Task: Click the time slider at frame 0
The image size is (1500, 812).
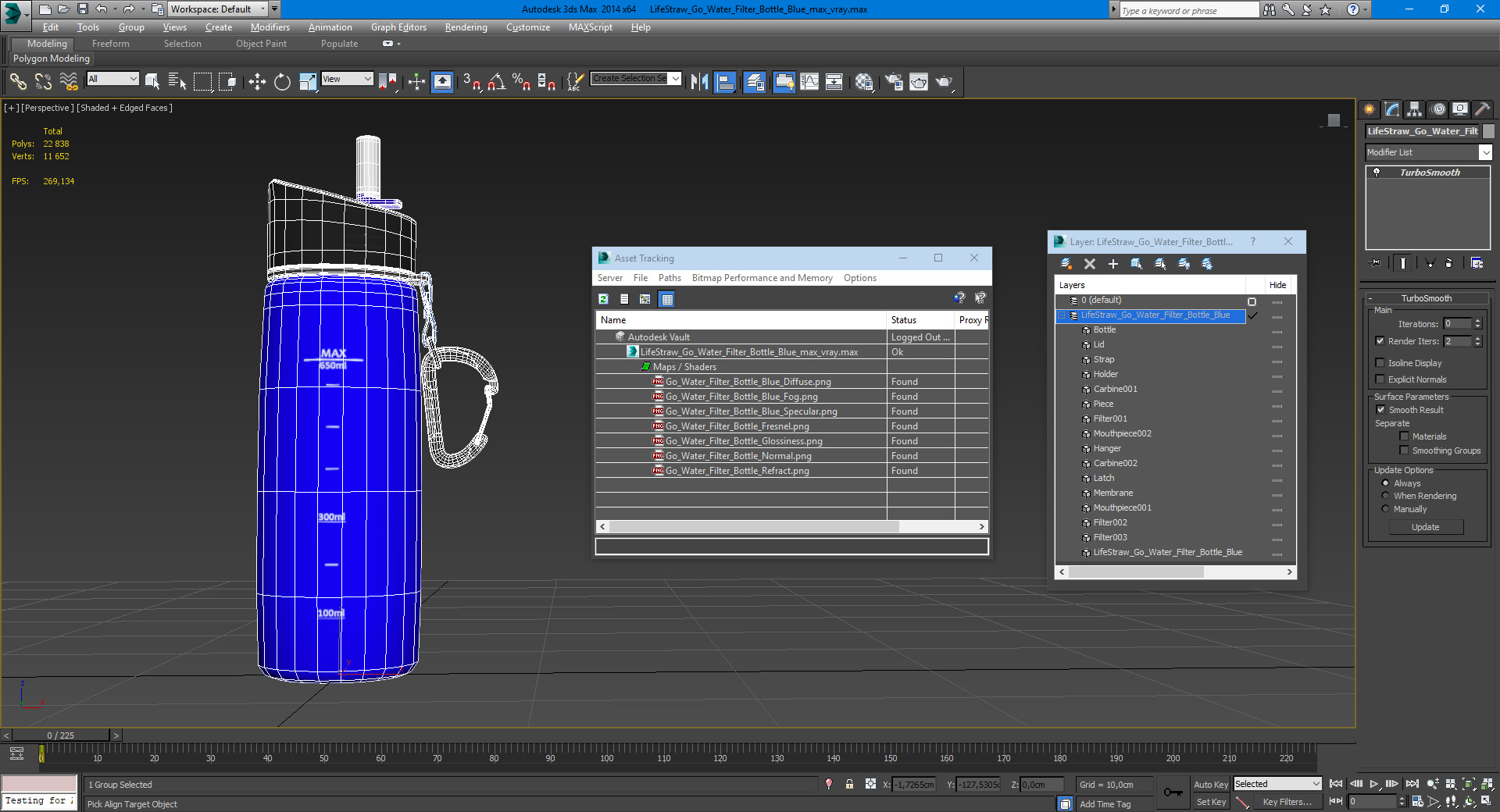Action: pos(60,735)
